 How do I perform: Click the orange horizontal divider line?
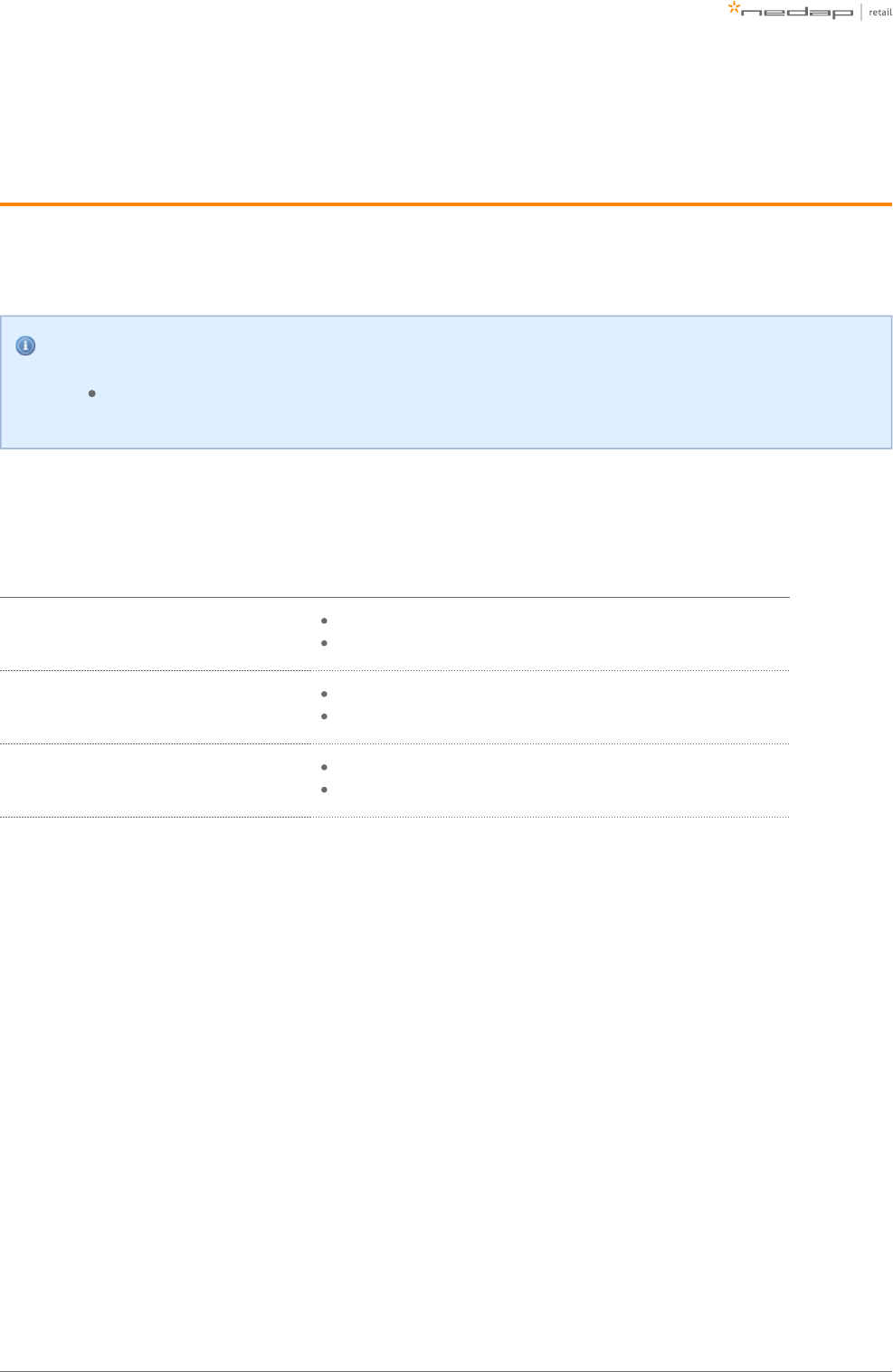point(446,204)
